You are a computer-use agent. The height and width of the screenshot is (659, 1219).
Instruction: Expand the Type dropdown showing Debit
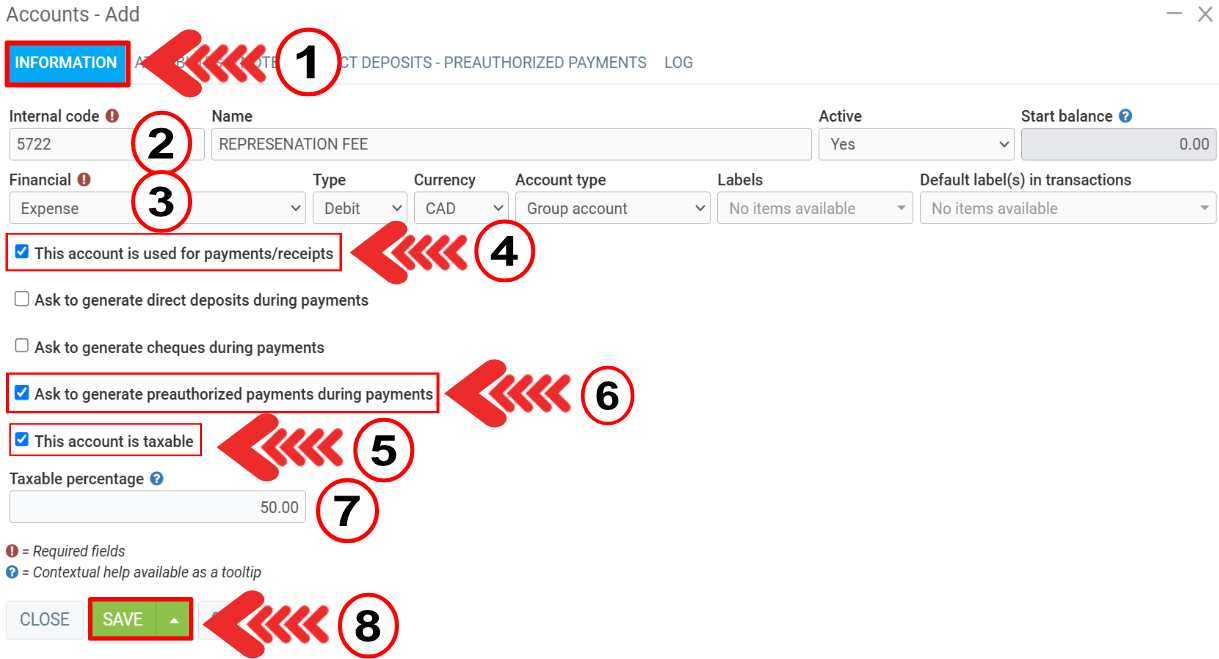coord(358,208)
